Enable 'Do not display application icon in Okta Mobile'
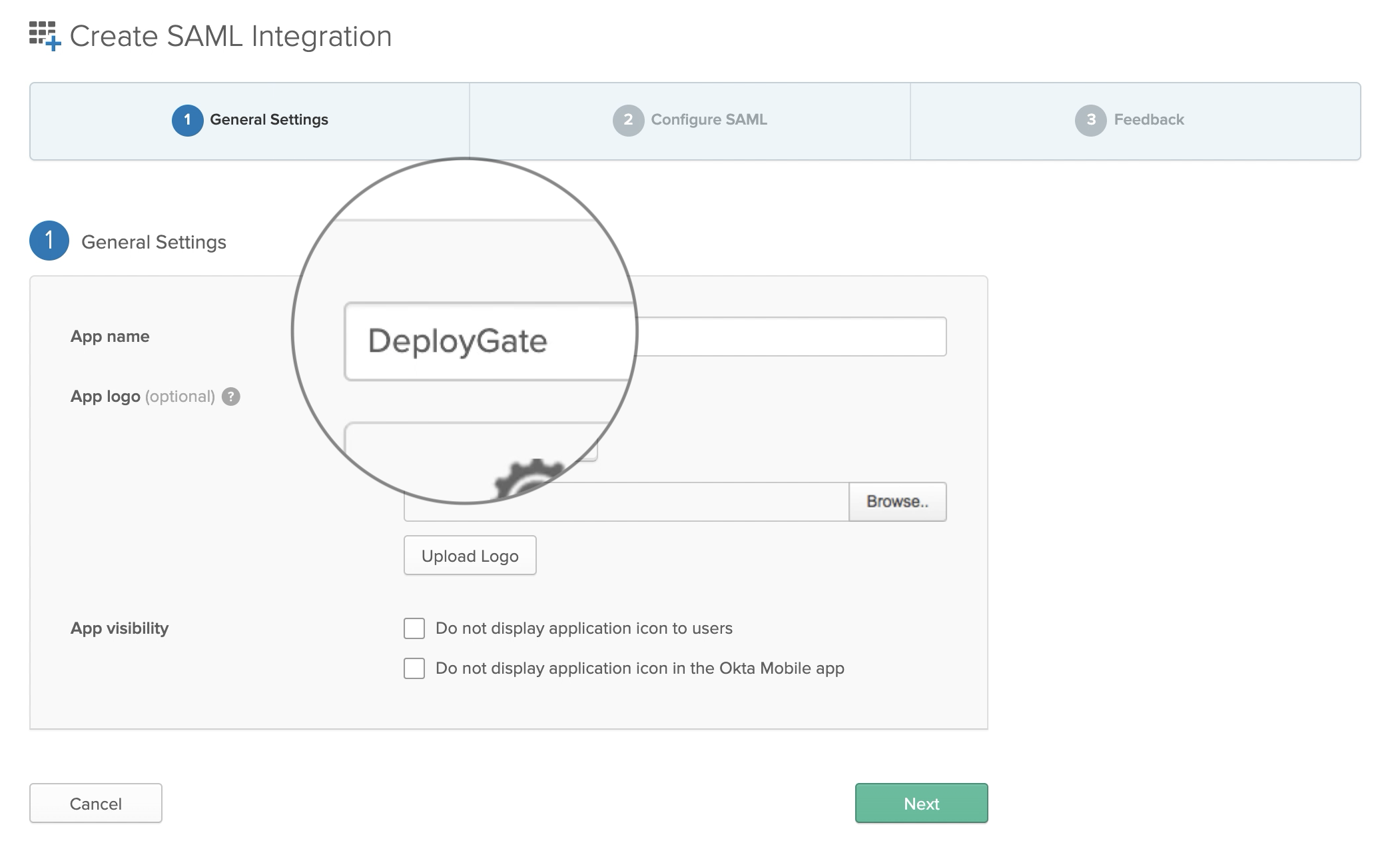The height and width of the screenshot is (849, 1400). coord(414,668)
